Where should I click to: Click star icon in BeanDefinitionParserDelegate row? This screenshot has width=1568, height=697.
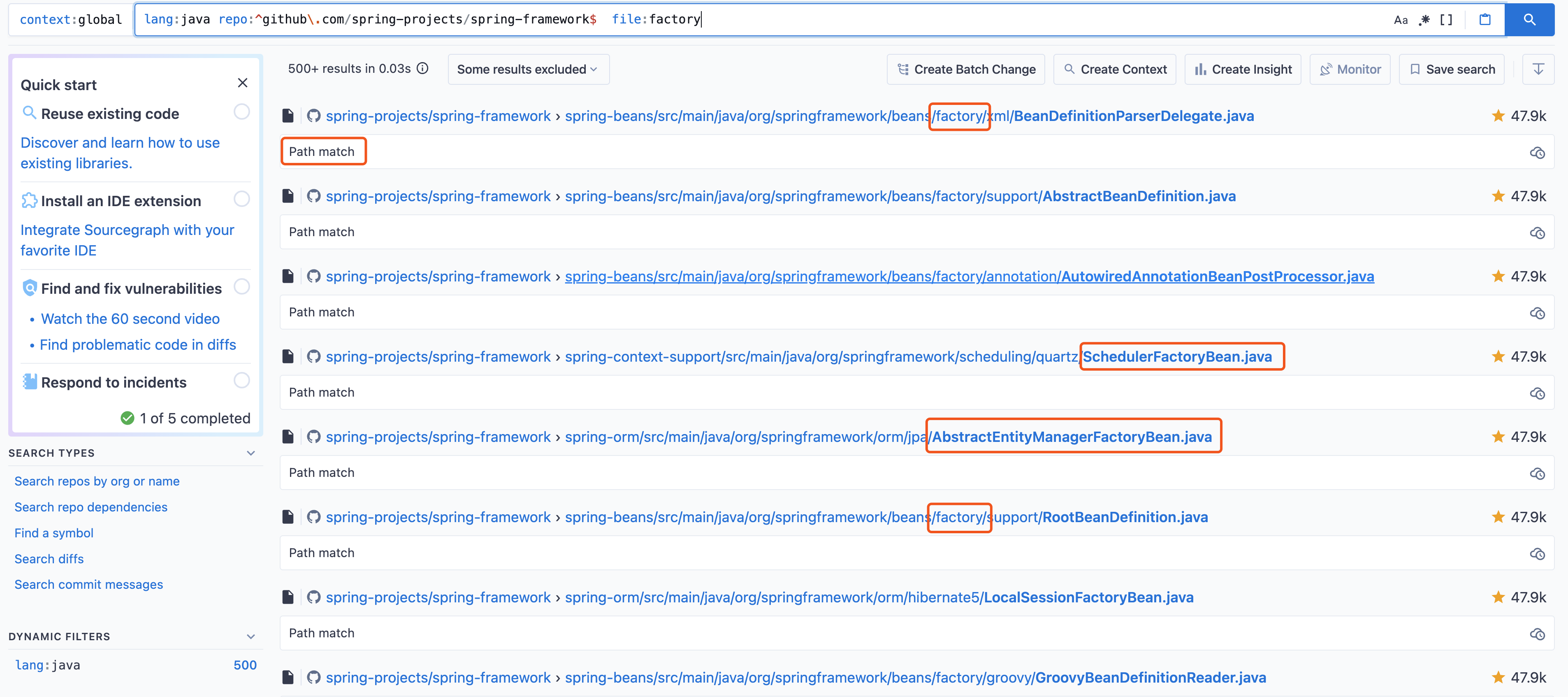pyautogui.click(x=1498, y=116)
